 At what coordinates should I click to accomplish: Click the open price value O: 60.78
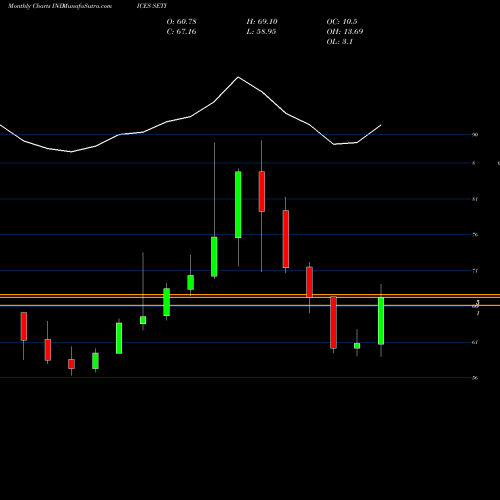182,21
